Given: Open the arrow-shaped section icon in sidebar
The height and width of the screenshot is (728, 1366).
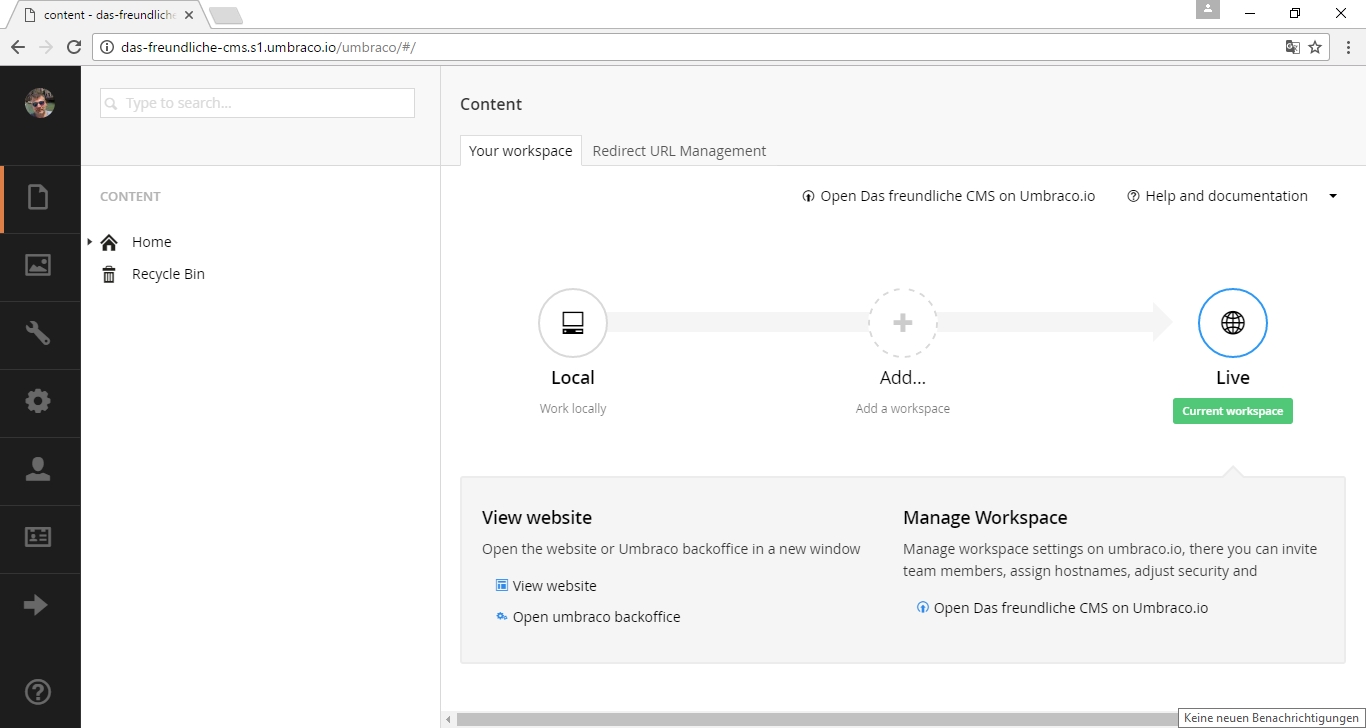Looking at the screenshot, I should (36, 605).
